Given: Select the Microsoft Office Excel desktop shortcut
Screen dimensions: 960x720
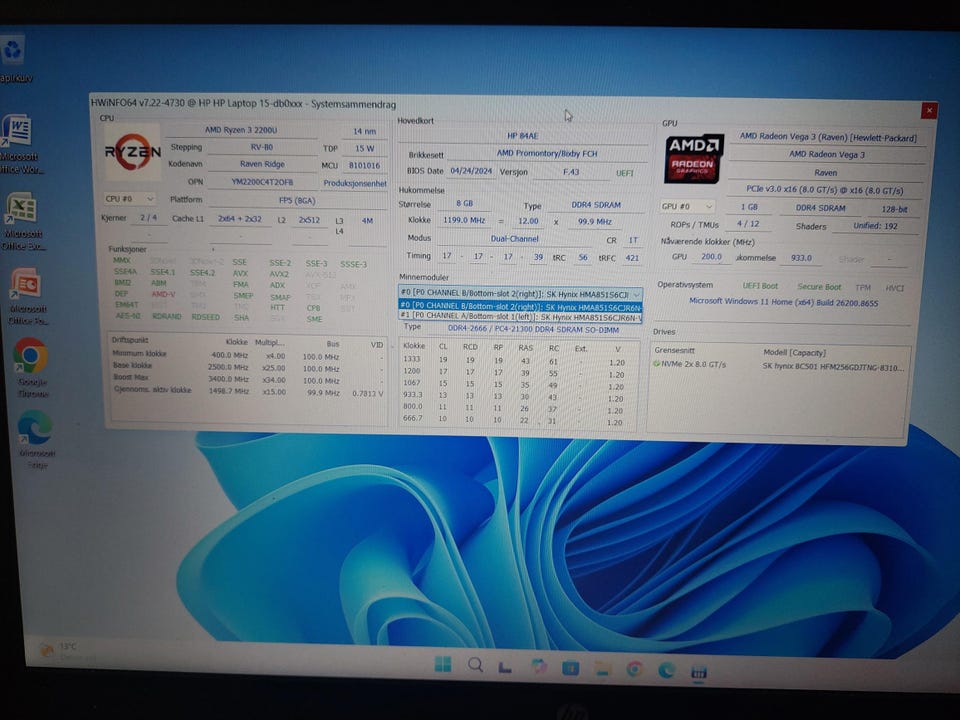Looking at the screenshot, I should [22, 209].
